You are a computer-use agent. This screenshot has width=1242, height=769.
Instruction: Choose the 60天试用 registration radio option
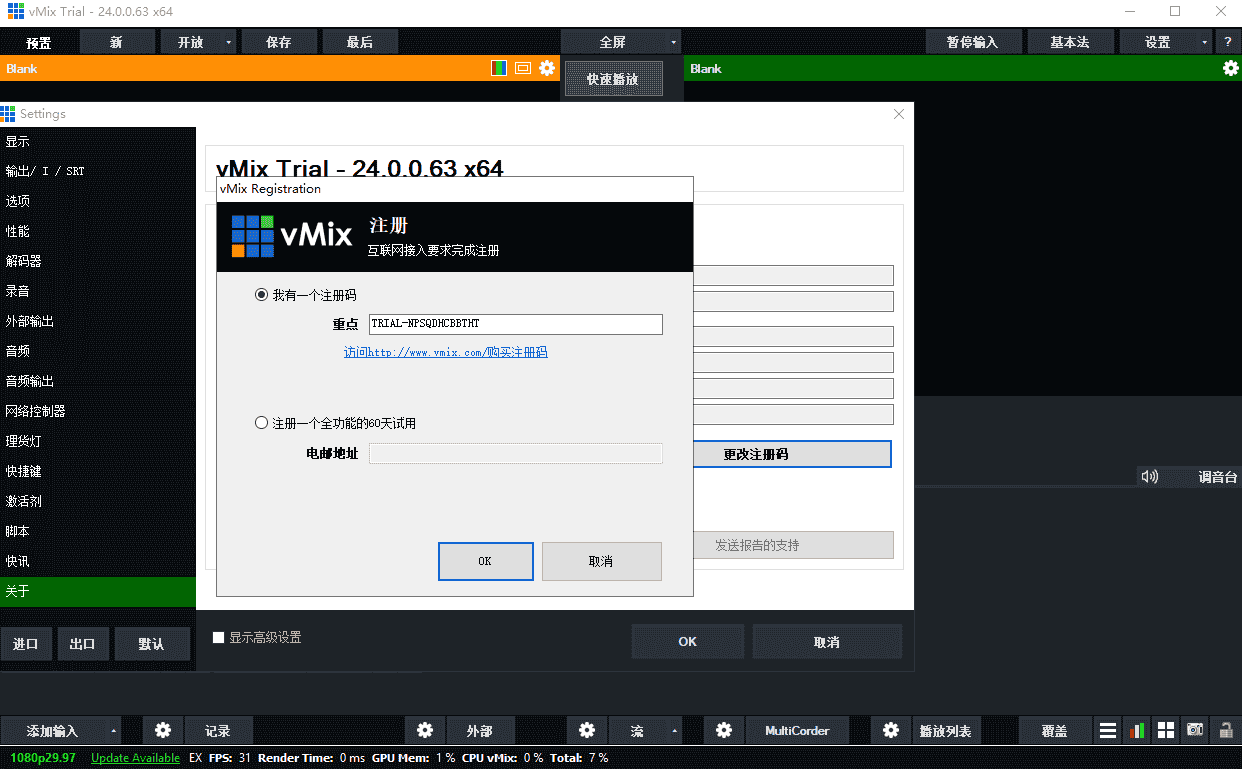(262, 423)
